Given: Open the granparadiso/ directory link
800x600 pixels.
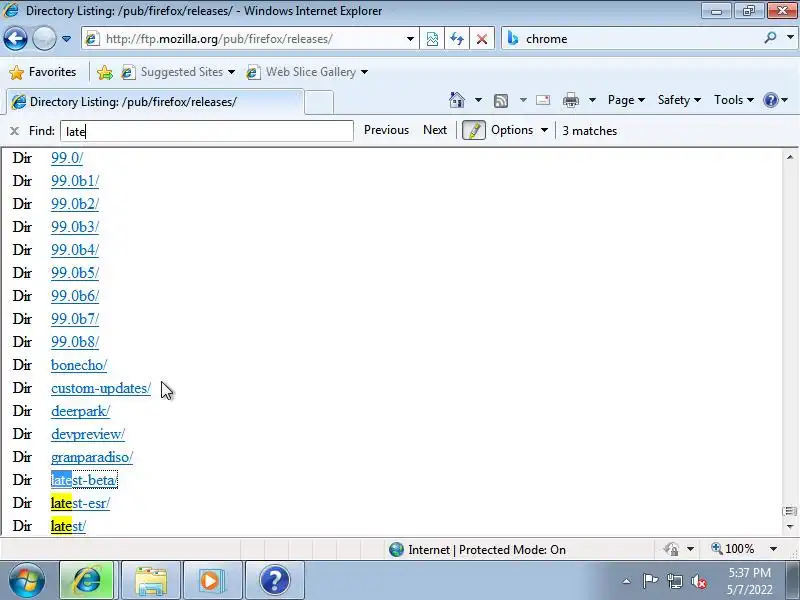Looking at the screenshot, I should pyautogui.click(x=92, y=457).
